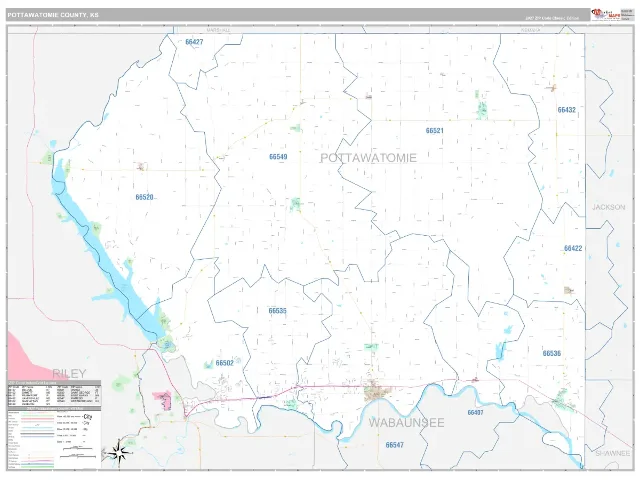Click the MarketMaps logo in header

click(606, 15)
